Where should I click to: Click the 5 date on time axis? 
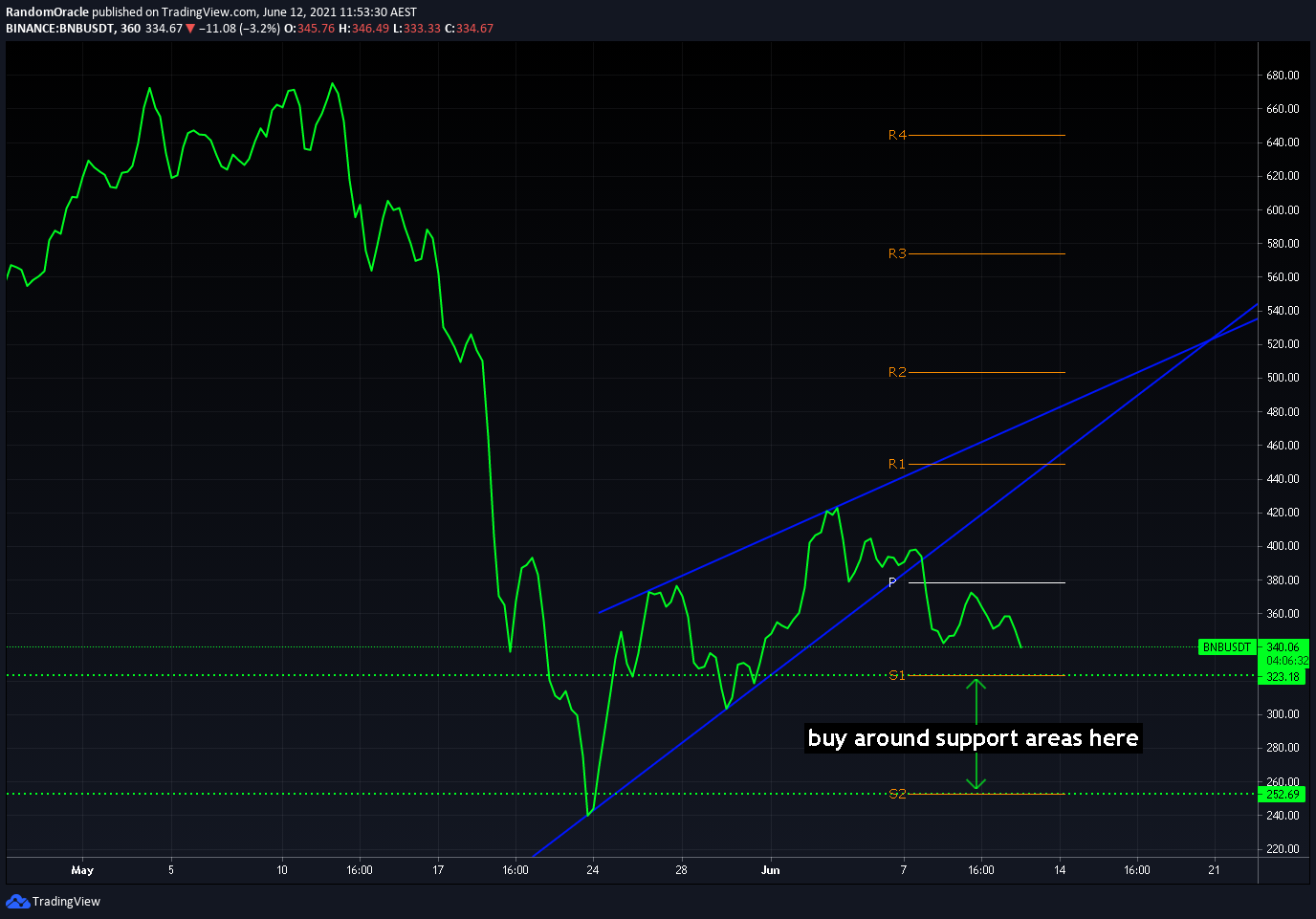click(x=171, y=870)
